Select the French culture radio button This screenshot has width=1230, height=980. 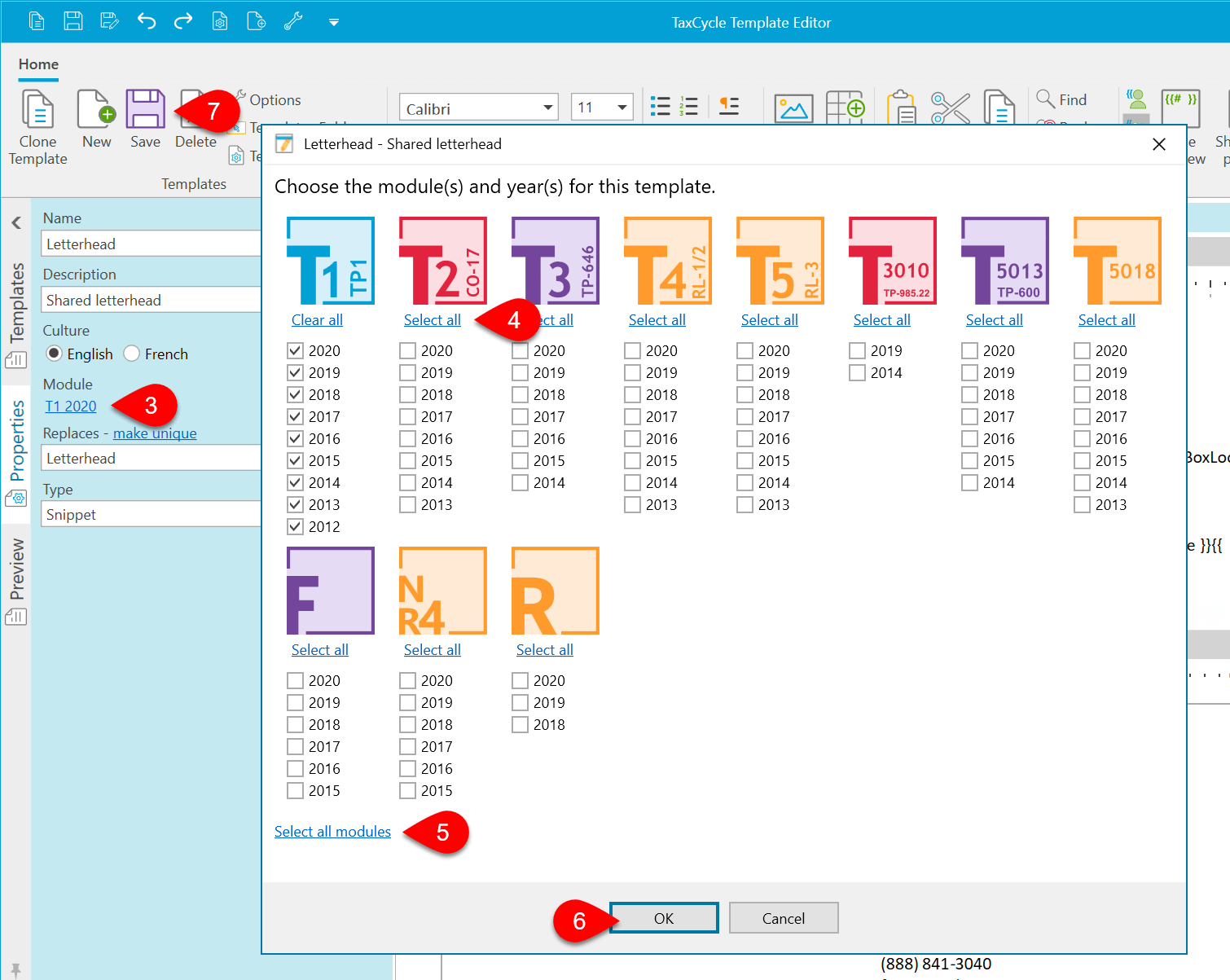coord(132,354)
